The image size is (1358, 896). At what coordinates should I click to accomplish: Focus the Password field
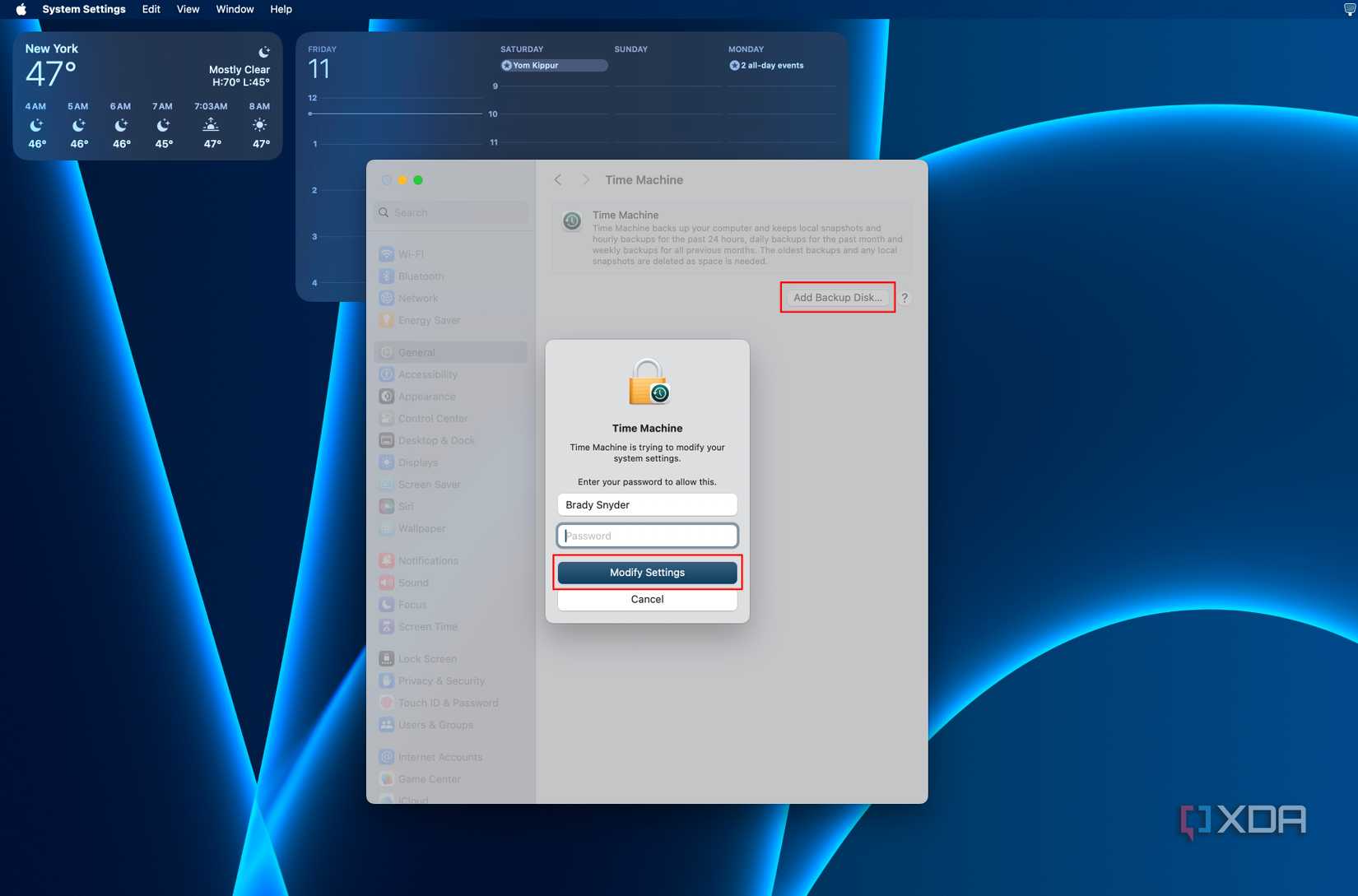pos(647,536)
